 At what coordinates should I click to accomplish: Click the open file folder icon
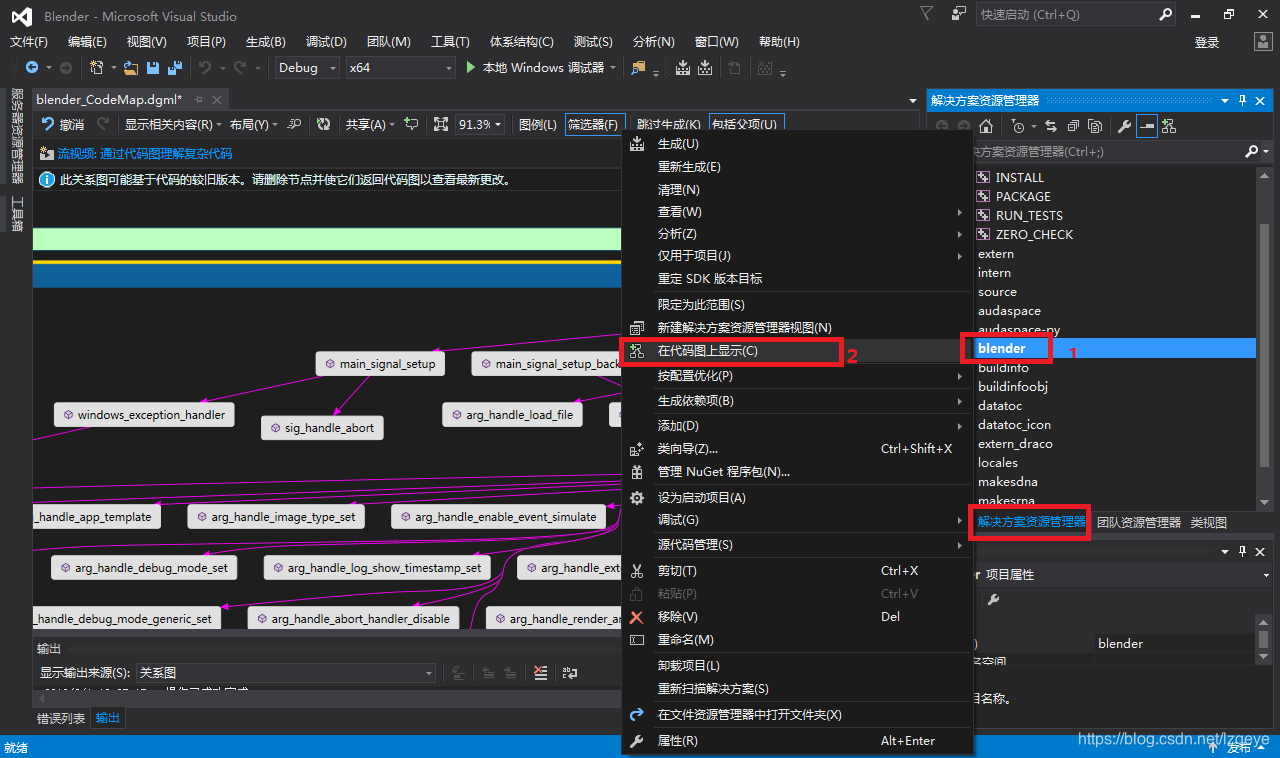point(131,67)
